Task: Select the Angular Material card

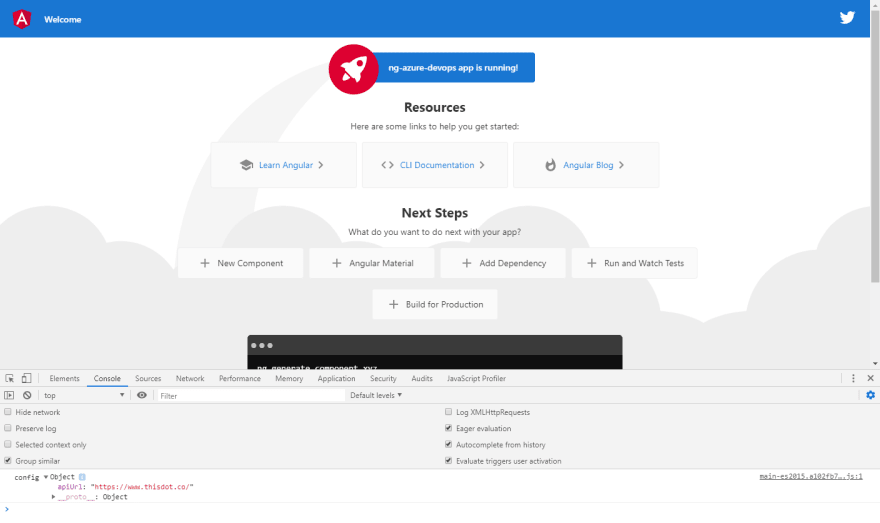Action: point(372,263)
